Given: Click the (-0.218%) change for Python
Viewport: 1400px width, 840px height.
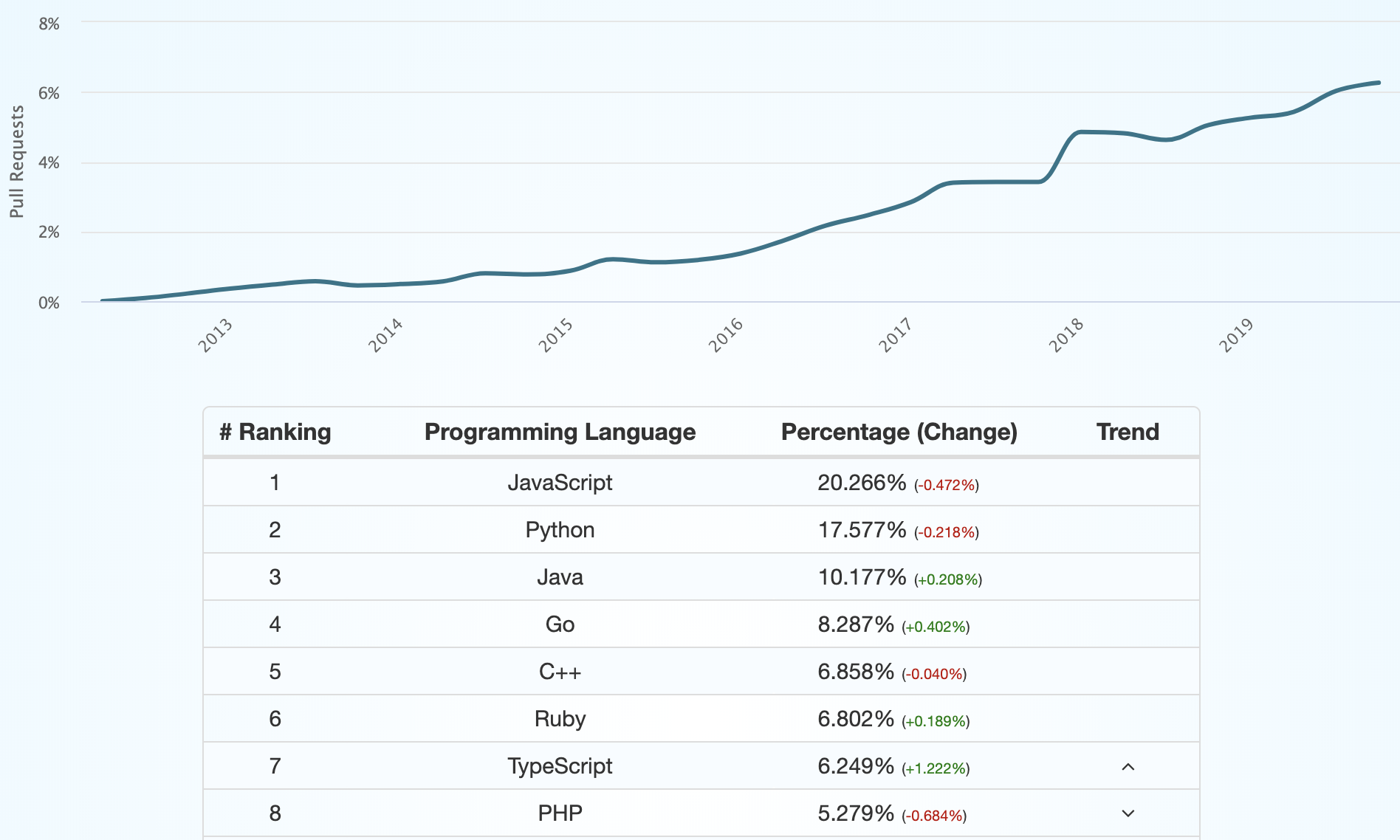Looking at the screenshot, I should (x=947, y=532).
